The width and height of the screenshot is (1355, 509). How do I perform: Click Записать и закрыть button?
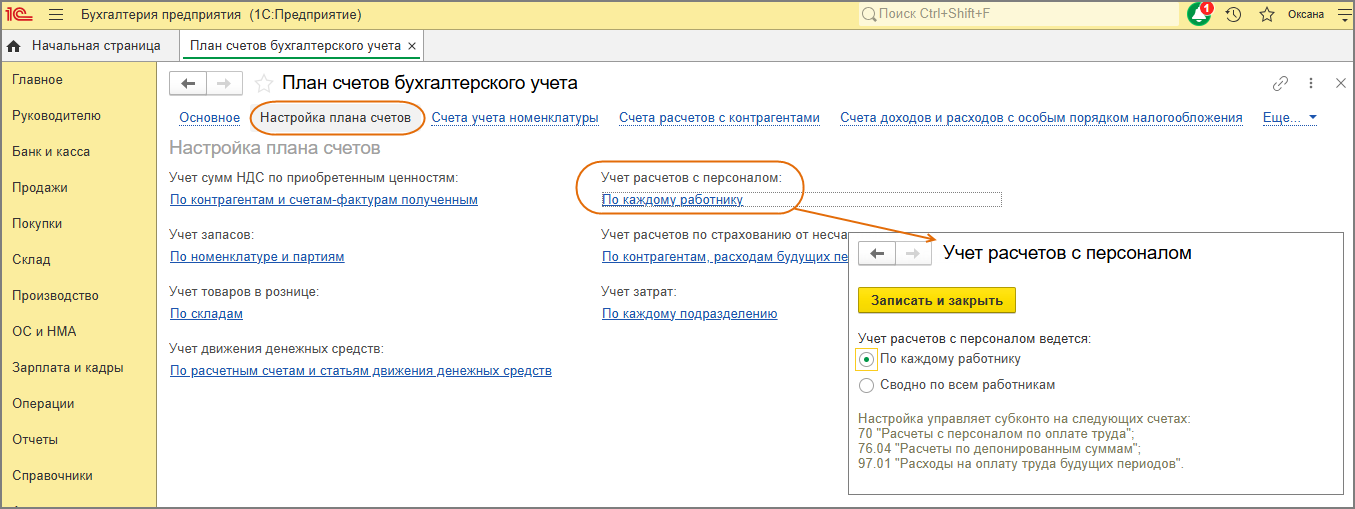pos(937,300)
